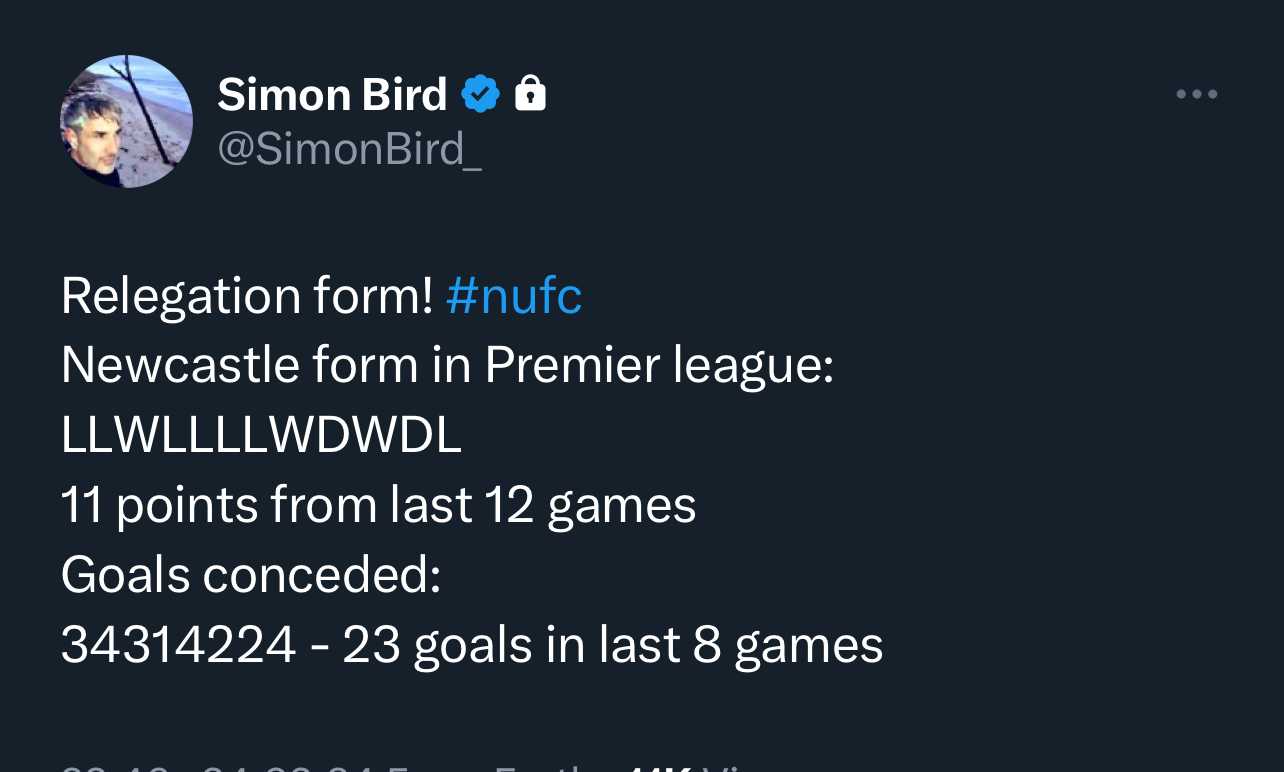Viewport: 1284px width, 772px height.
Task: Click '11 points from last 12 games' line
Action: 378,506
